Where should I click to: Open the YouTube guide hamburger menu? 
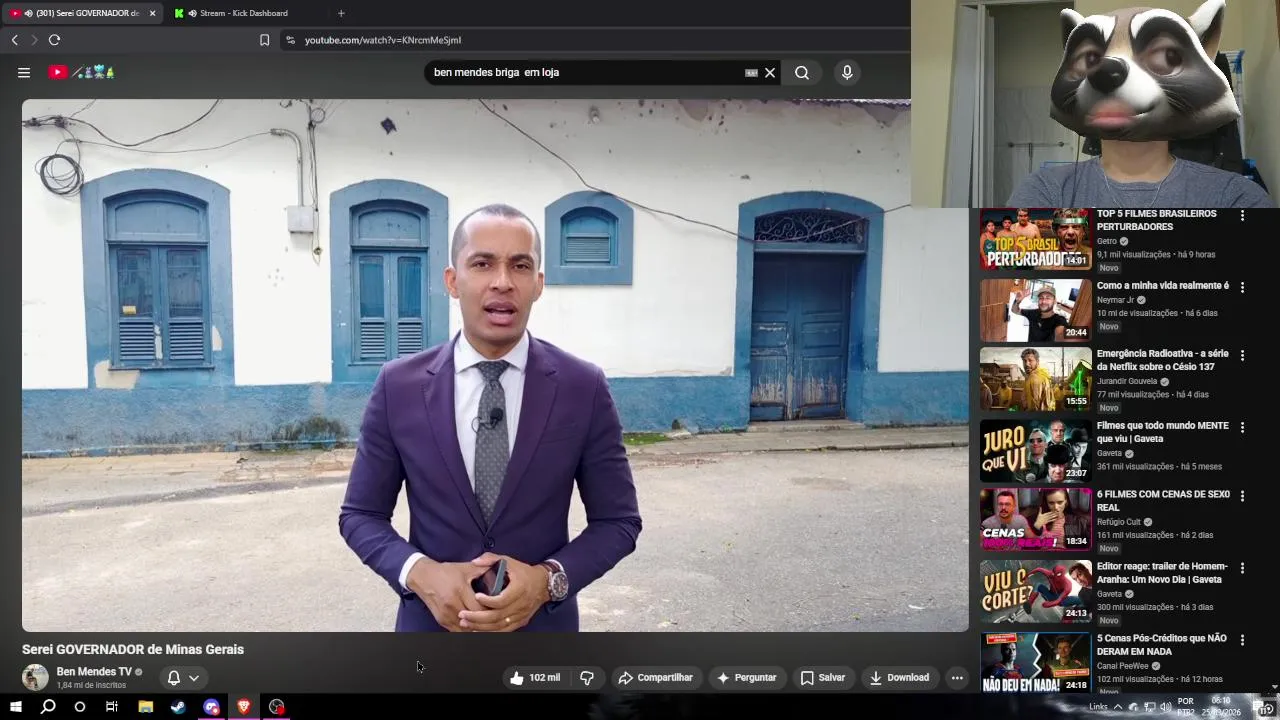pos(24,72)
